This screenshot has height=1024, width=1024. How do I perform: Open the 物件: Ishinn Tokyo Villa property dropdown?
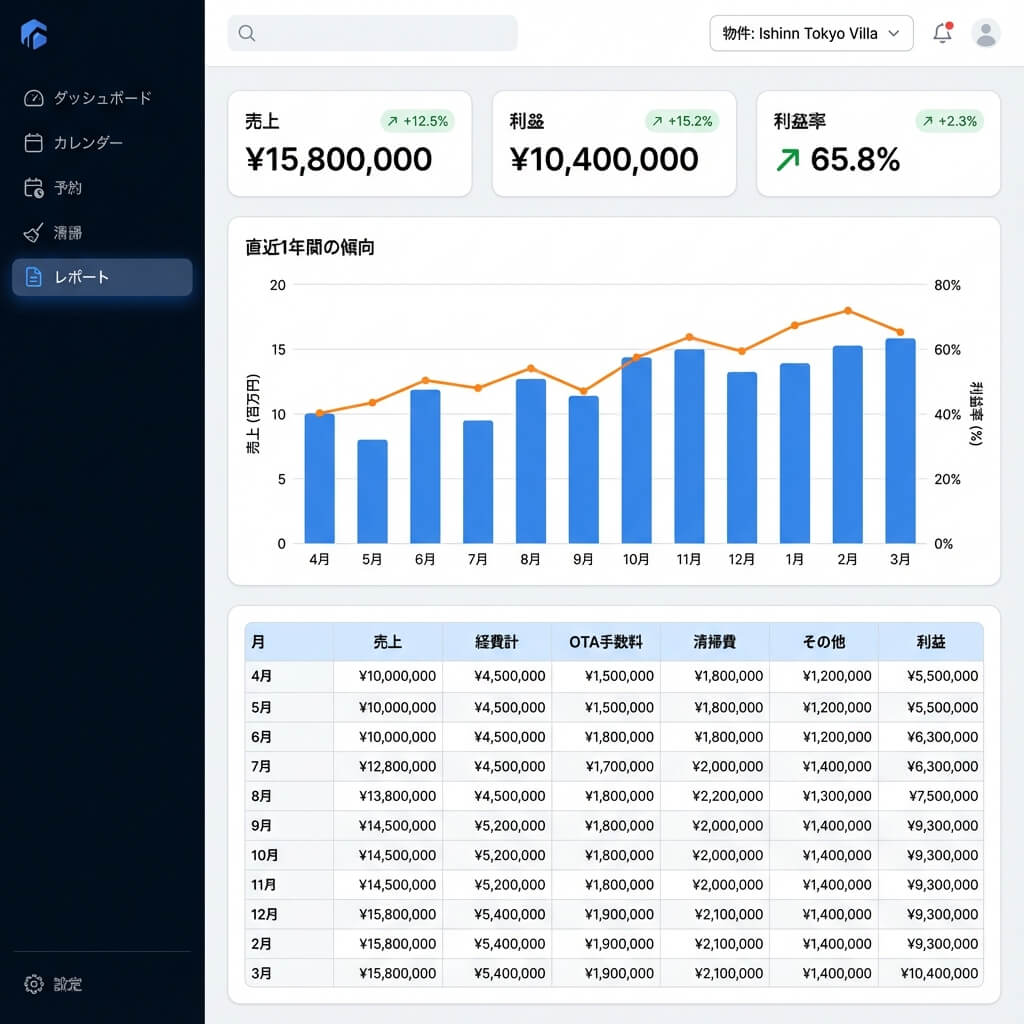click(x=810, y=33)
